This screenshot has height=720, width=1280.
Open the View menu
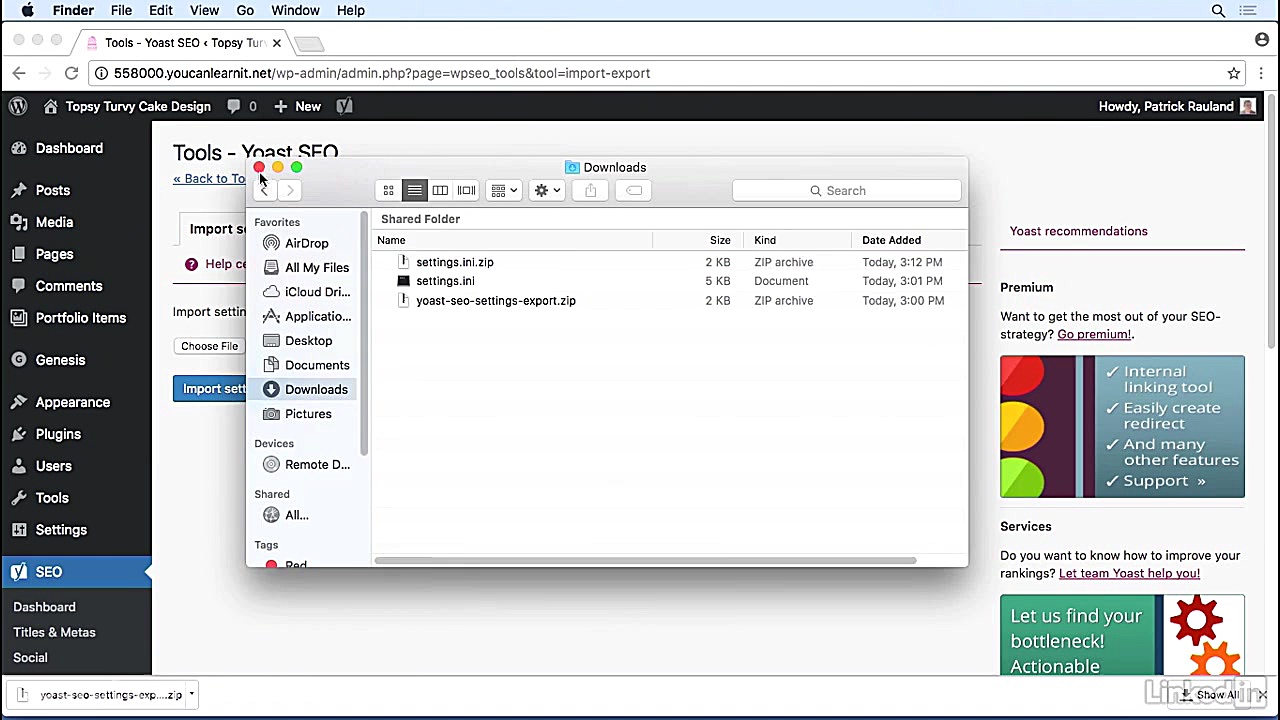pyautogui.click(x=204, y=10)
